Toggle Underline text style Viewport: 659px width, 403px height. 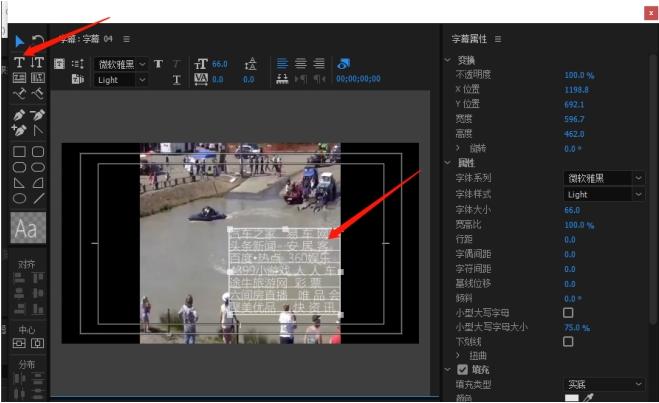[x=177, y=79]
